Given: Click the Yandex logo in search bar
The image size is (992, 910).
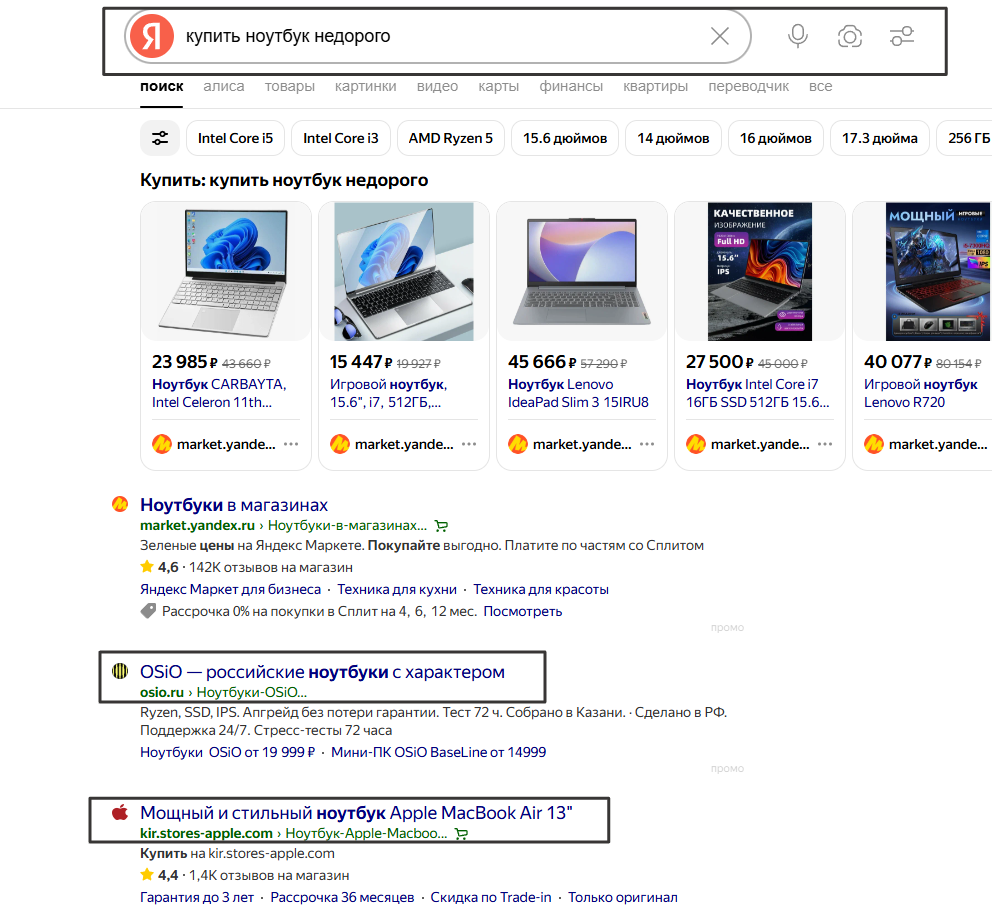Looking at the screenshot, I should (x=152, y=36).
